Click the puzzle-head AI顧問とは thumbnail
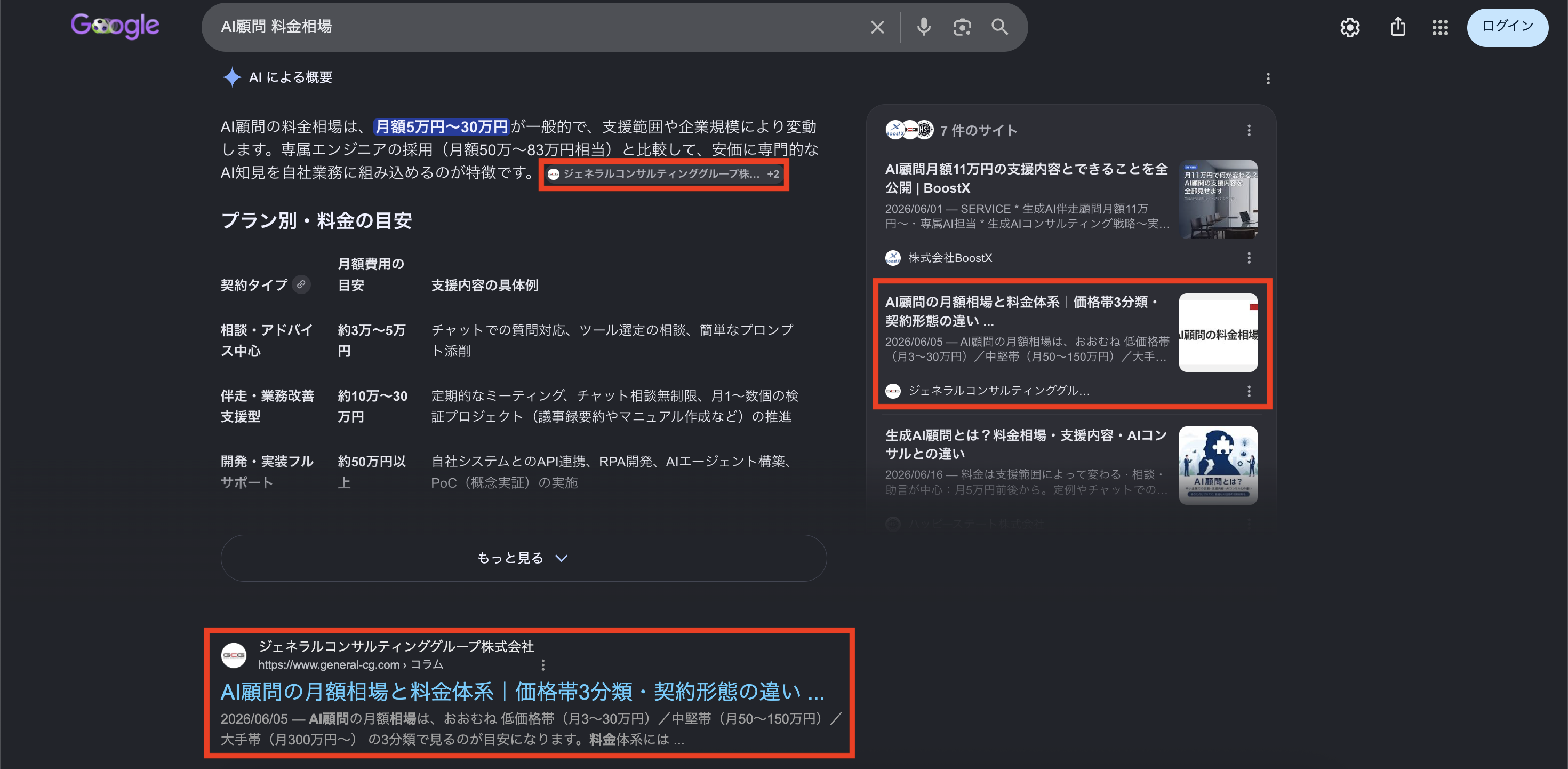Screen dimensions: 1568x769 pos(1218,465)
